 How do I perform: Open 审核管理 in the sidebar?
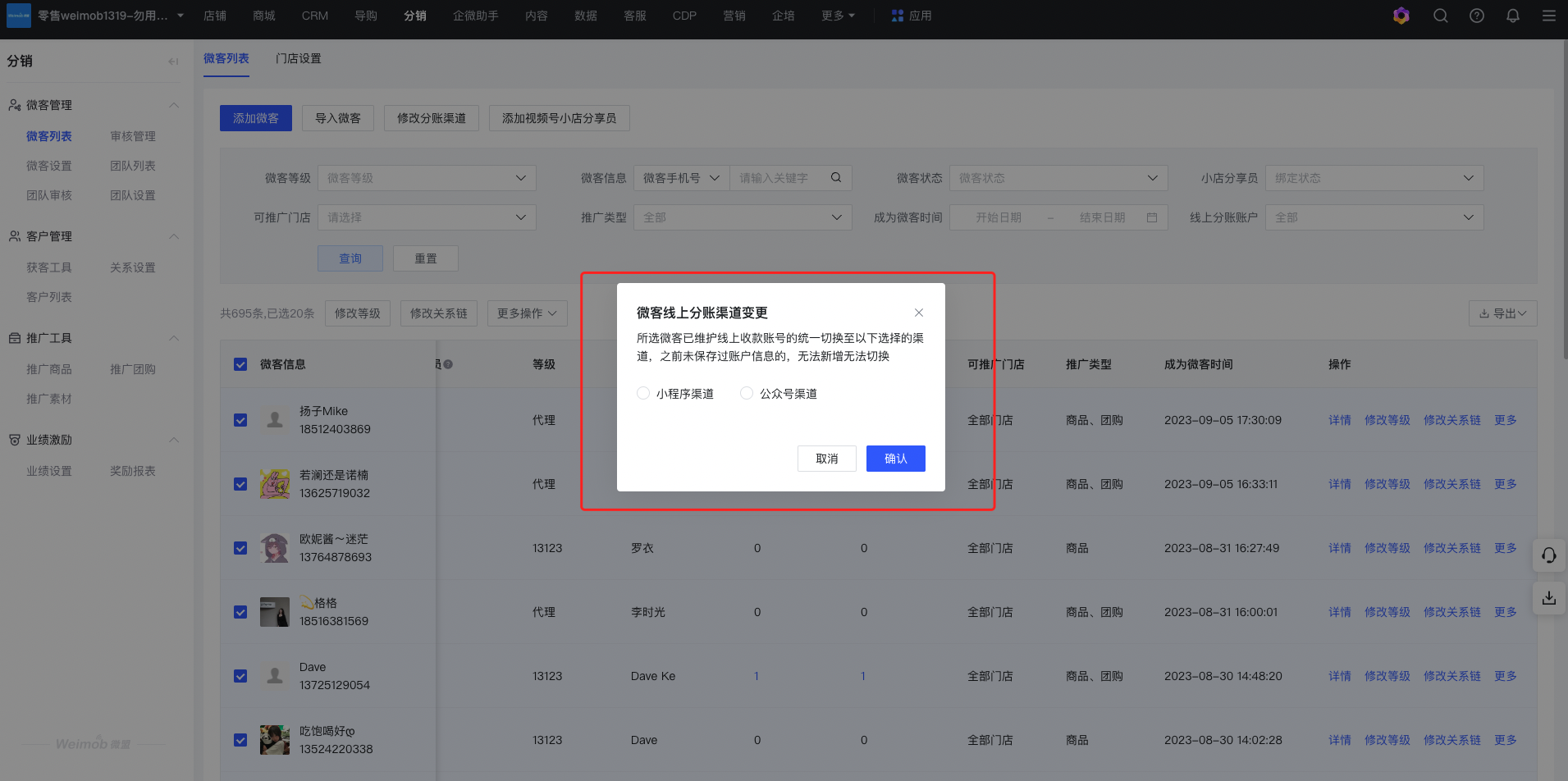[x=133, y=136]
